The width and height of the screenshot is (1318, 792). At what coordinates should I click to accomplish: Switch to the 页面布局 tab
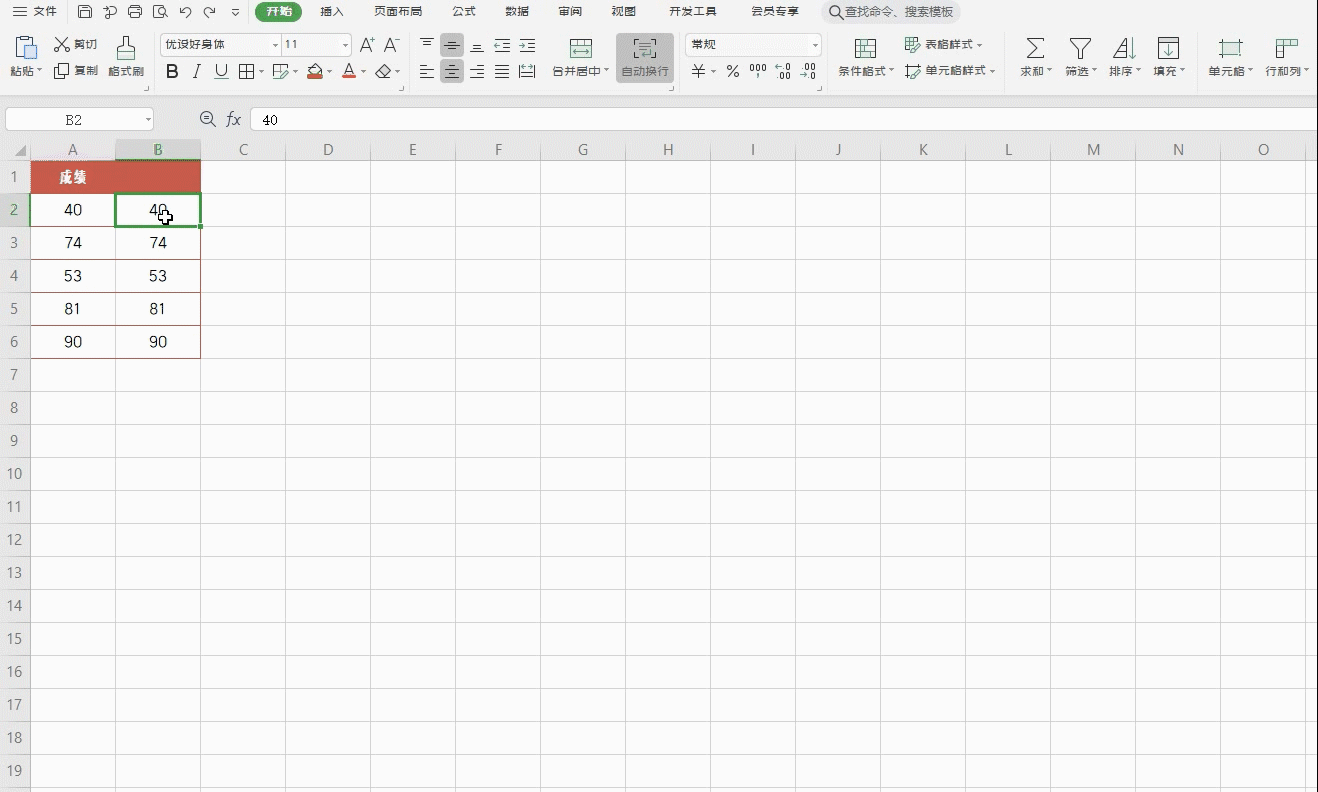pyautogui.click(x=398, y=12)
